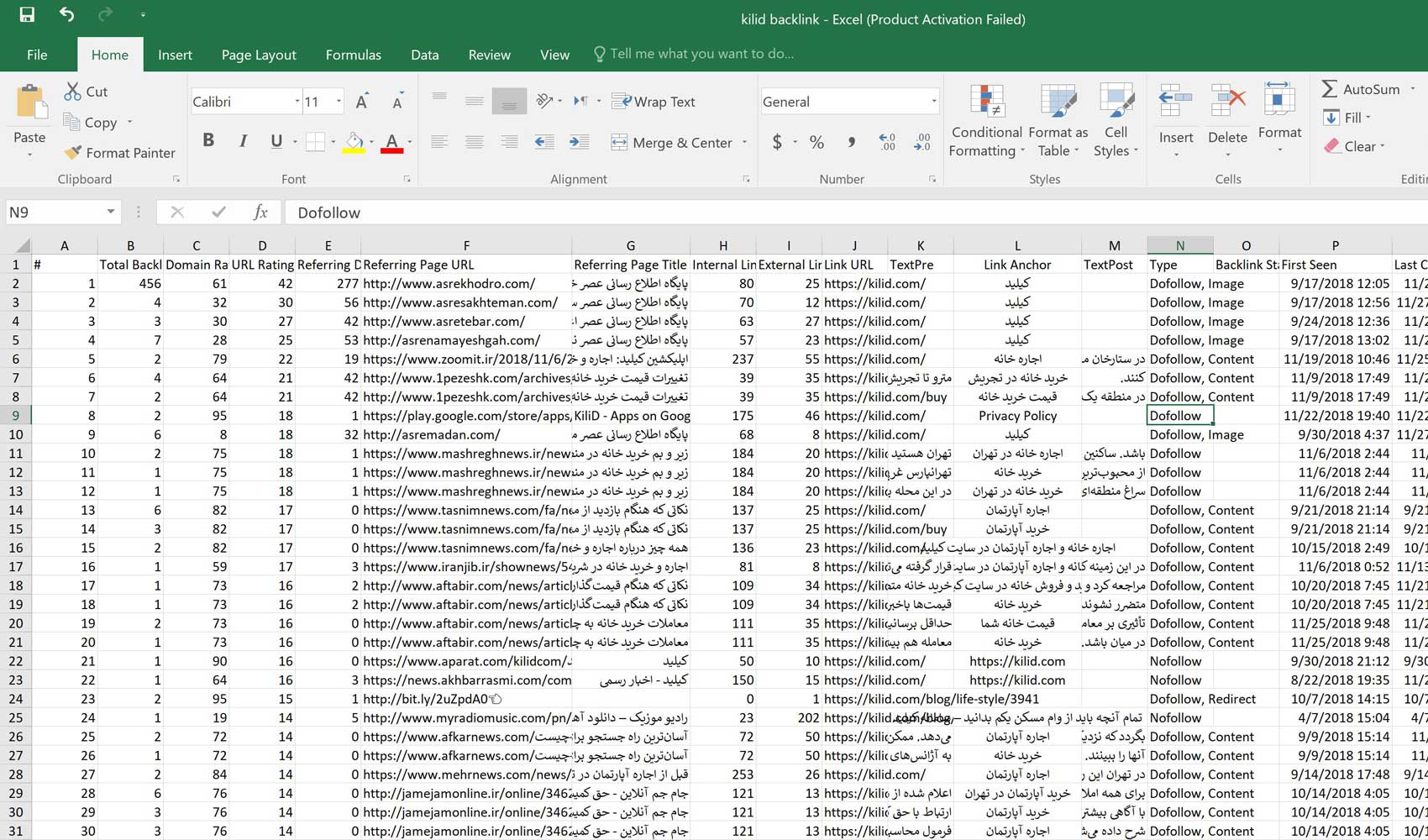Click AutoSum

point(1361,89)
